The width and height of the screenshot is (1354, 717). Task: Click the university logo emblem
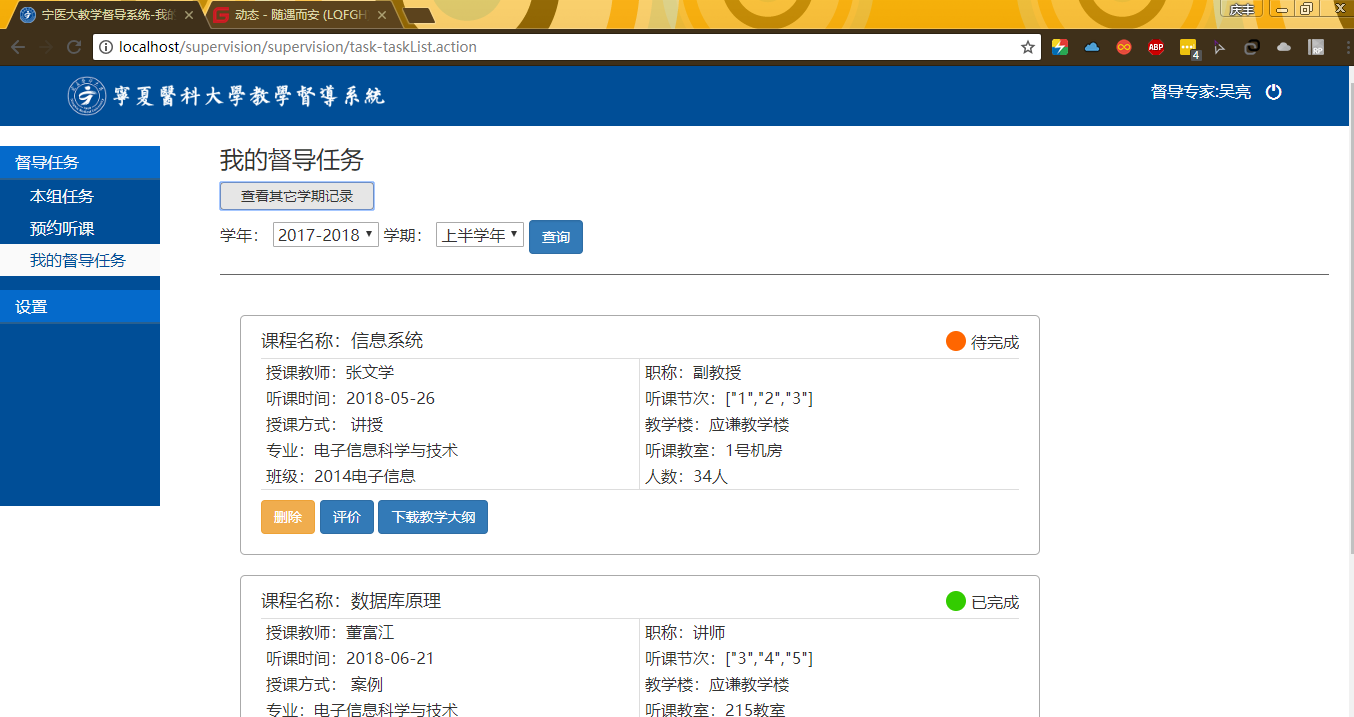coord(87,96)
